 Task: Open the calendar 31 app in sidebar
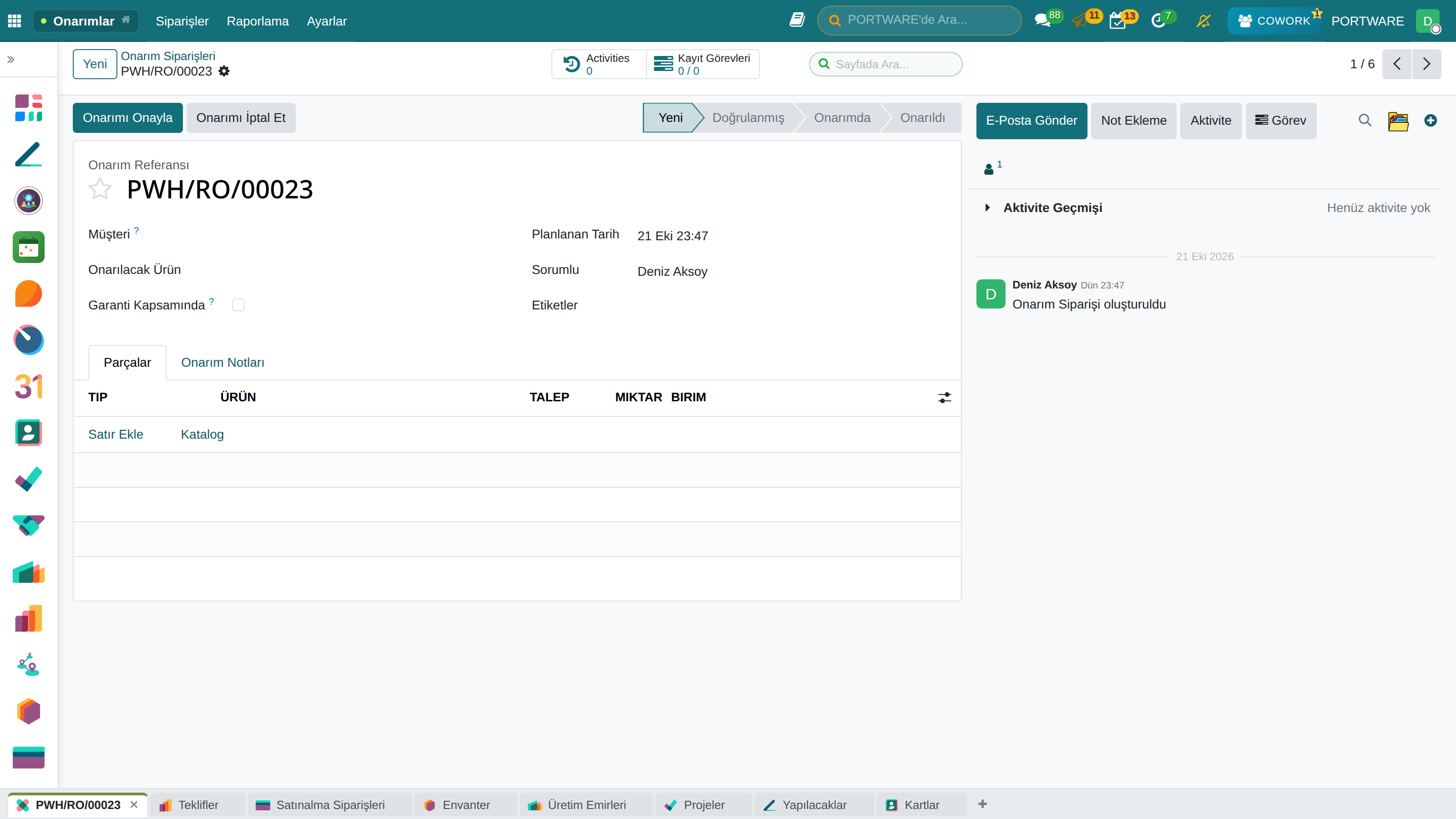click(28, 387)
